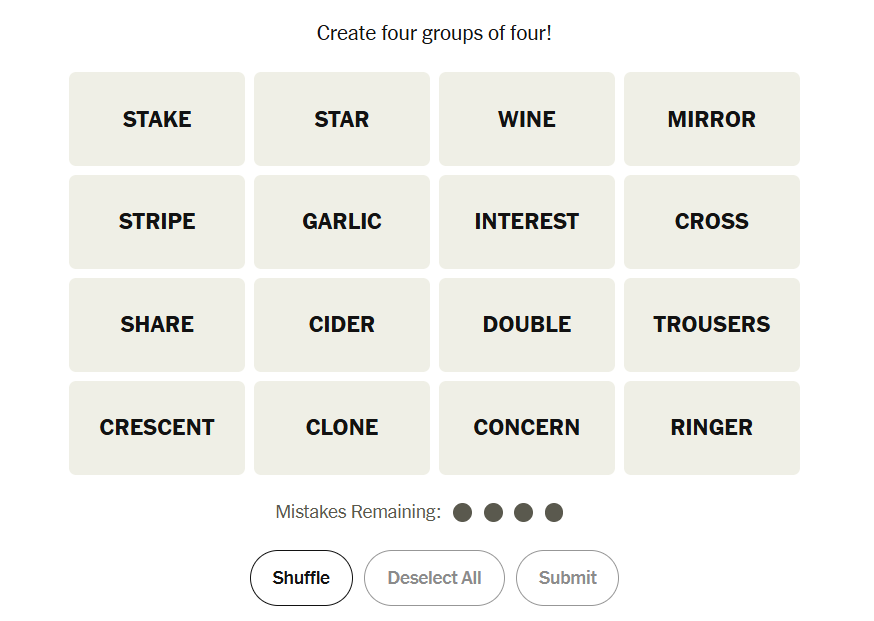Select the GARLIC tile
The width and height of the screenshot is (874, 621).
[x=342, y=222]
